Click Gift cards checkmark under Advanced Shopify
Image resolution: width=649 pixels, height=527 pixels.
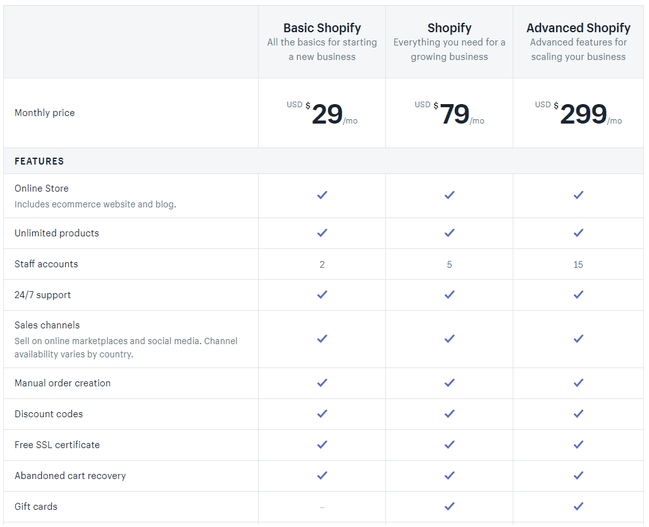pos(578,506)
